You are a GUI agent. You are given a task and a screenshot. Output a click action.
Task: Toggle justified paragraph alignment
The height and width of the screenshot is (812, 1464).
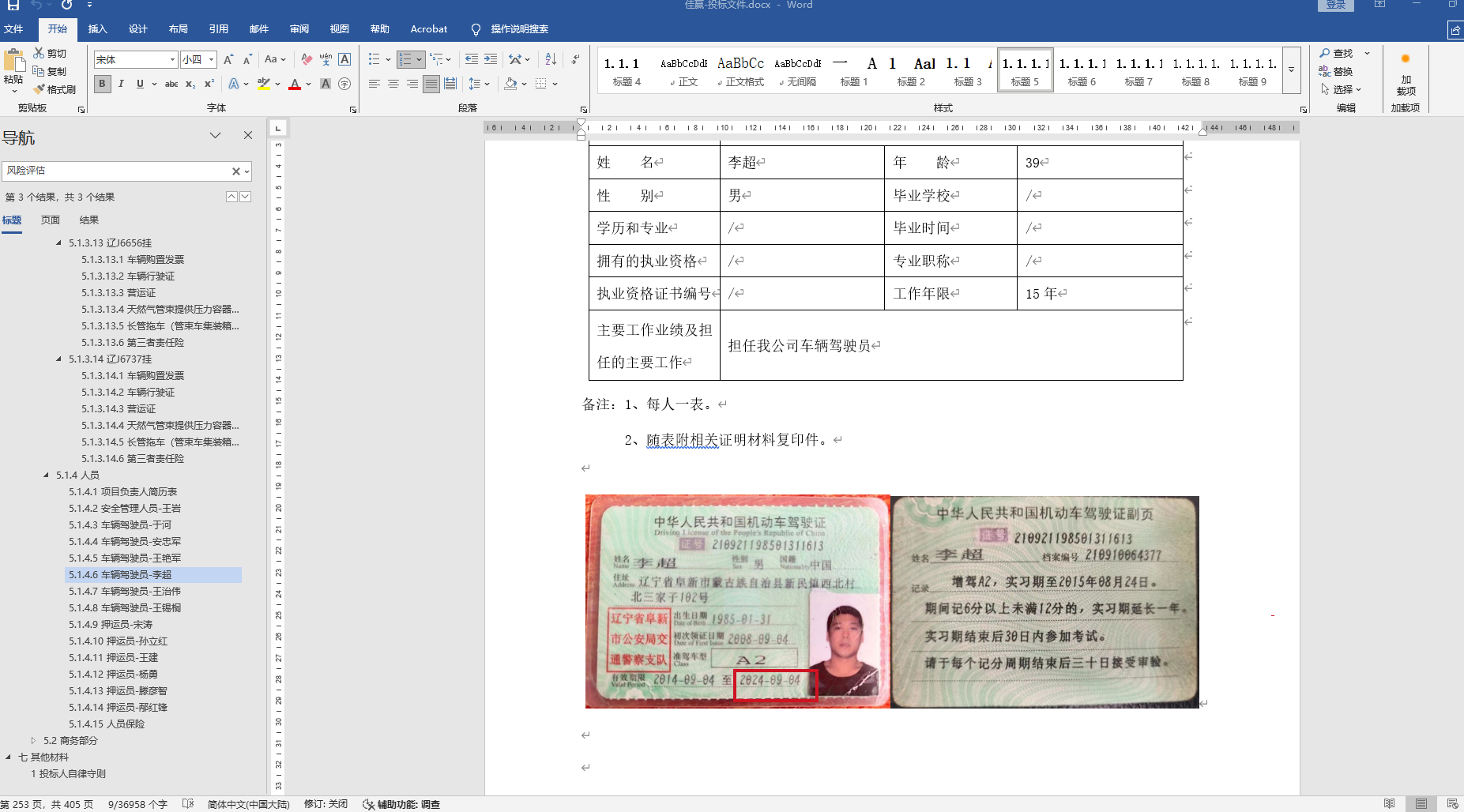point(431,84)
